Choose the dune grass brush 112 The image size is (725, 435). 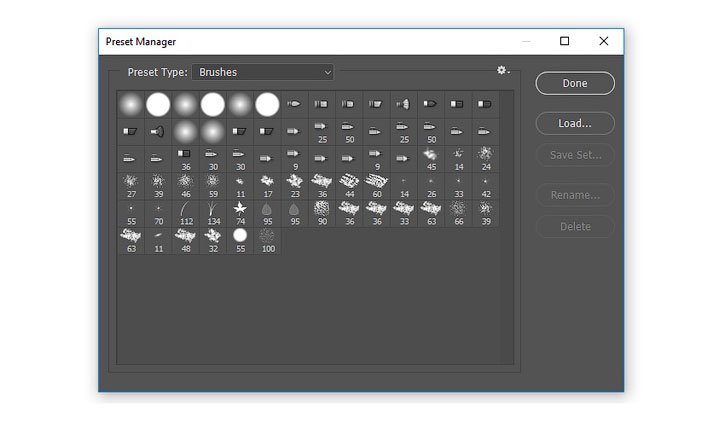pyautogui.click(x=185, y=213)
